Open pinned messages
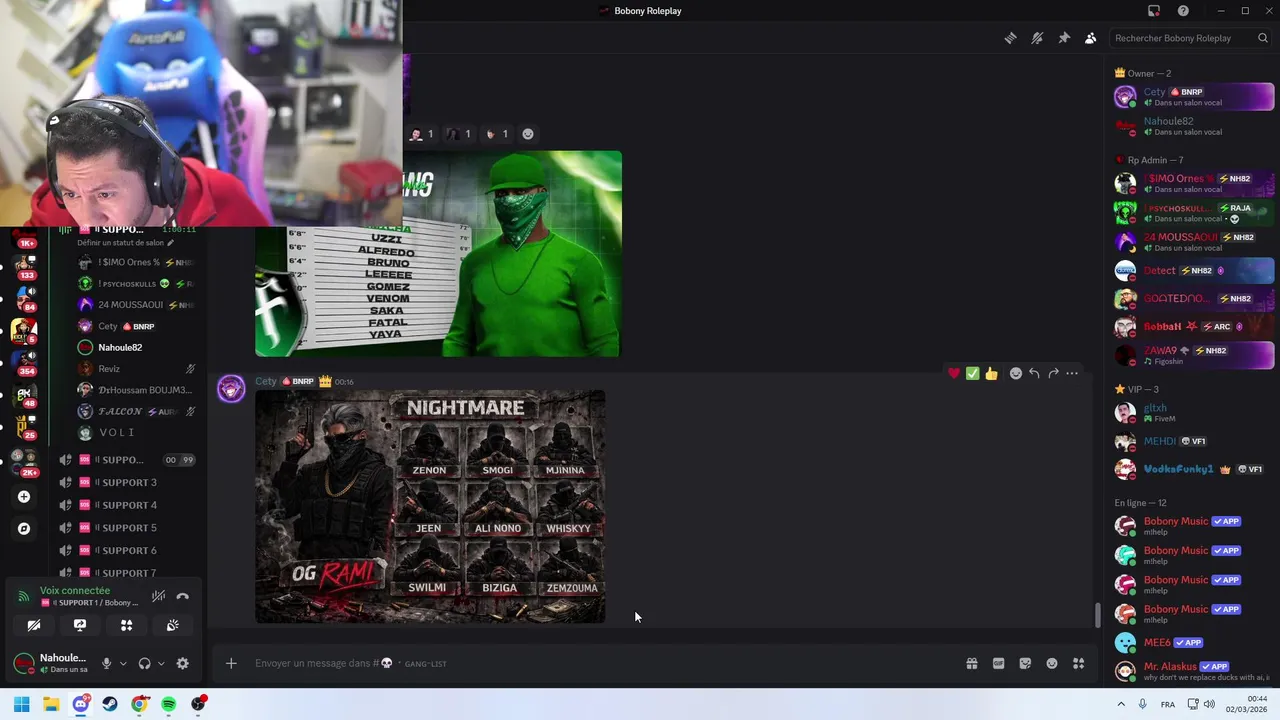Screen dimensions: 1280x720 pyautogui.click(x=1064, y=38)
